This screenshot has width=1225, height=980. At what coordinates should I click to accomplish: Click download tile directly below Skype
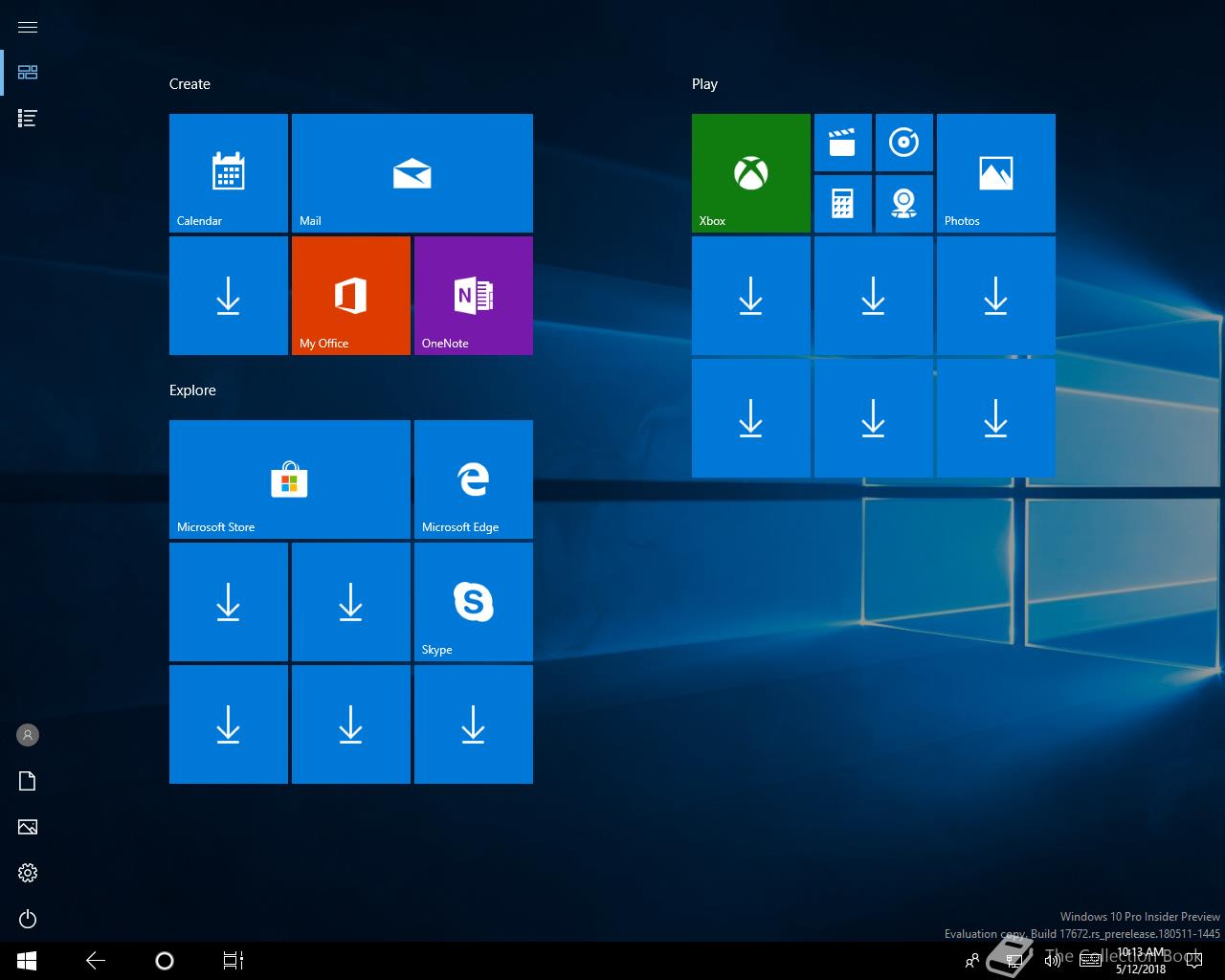coord(474,724)
